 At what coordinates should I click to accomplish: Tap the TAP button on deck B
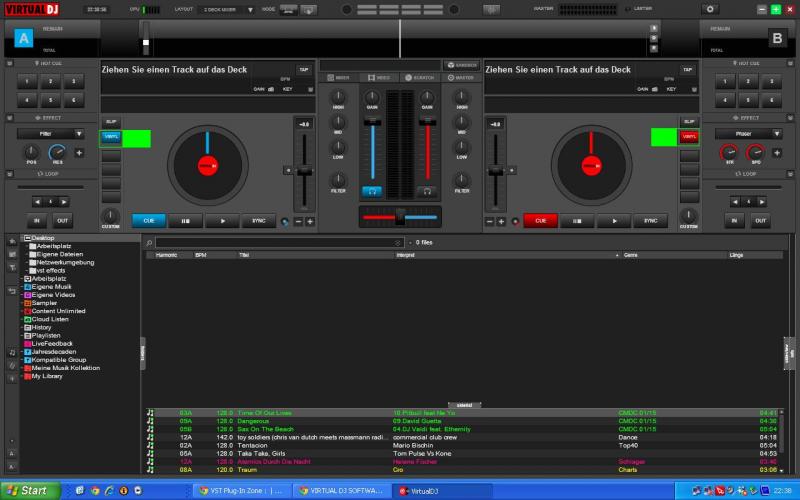pyautogui.click(x=687, y=69)
